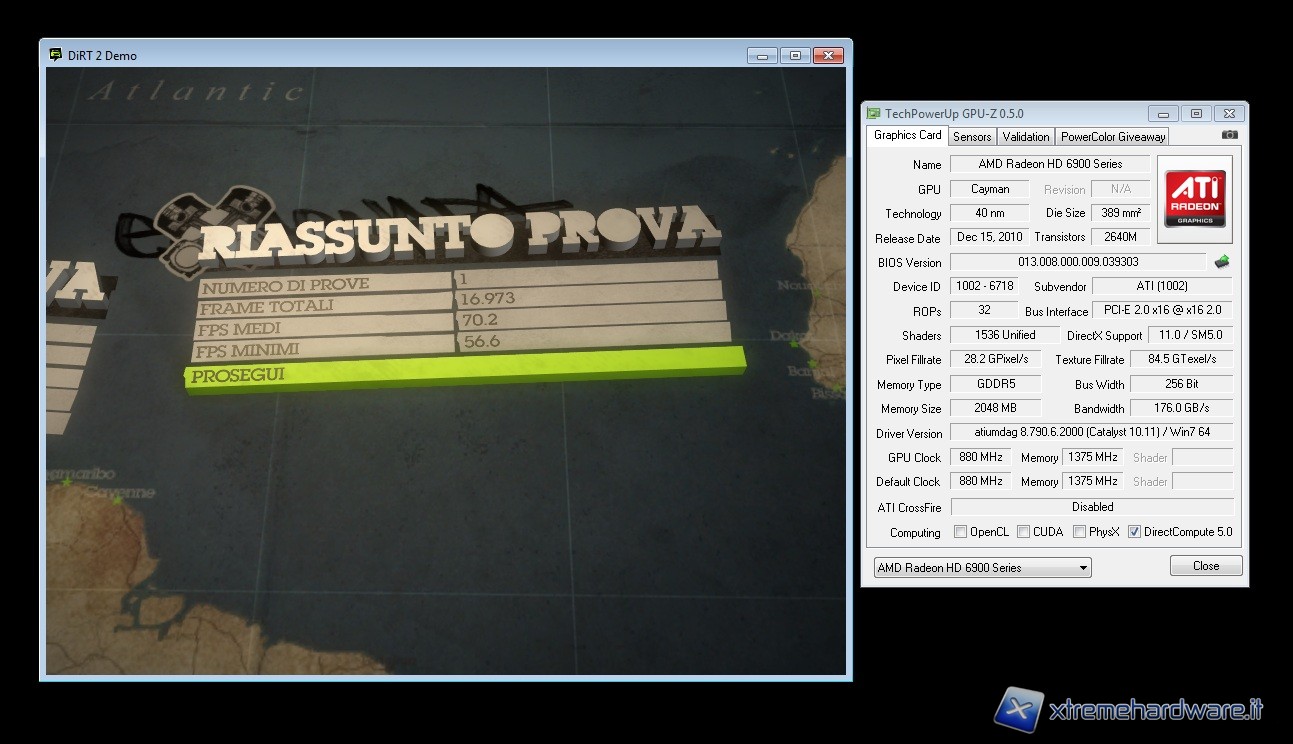This screenshot has width=1293, height=744.
Task: Open the AMD Radeon HD 6900 Series dropdown
Action: pos(982,568)
